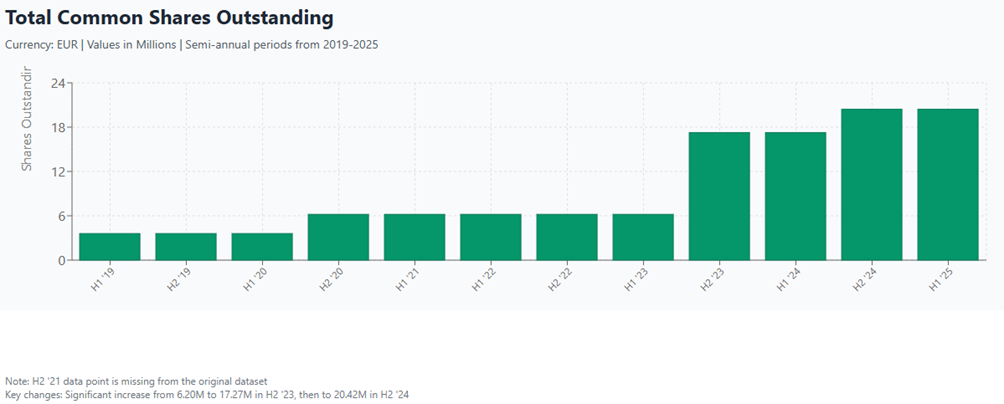Click the 24 y-axis tick label
The image size is (1004, 404).
point(57,83)
